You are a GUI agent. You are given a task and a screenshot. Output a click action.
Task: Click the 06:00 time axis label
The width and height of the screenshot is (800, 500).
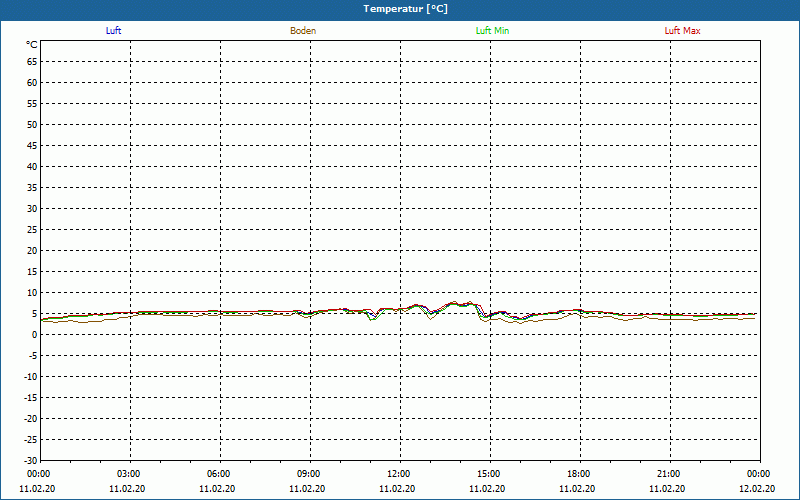coord(219,474)
